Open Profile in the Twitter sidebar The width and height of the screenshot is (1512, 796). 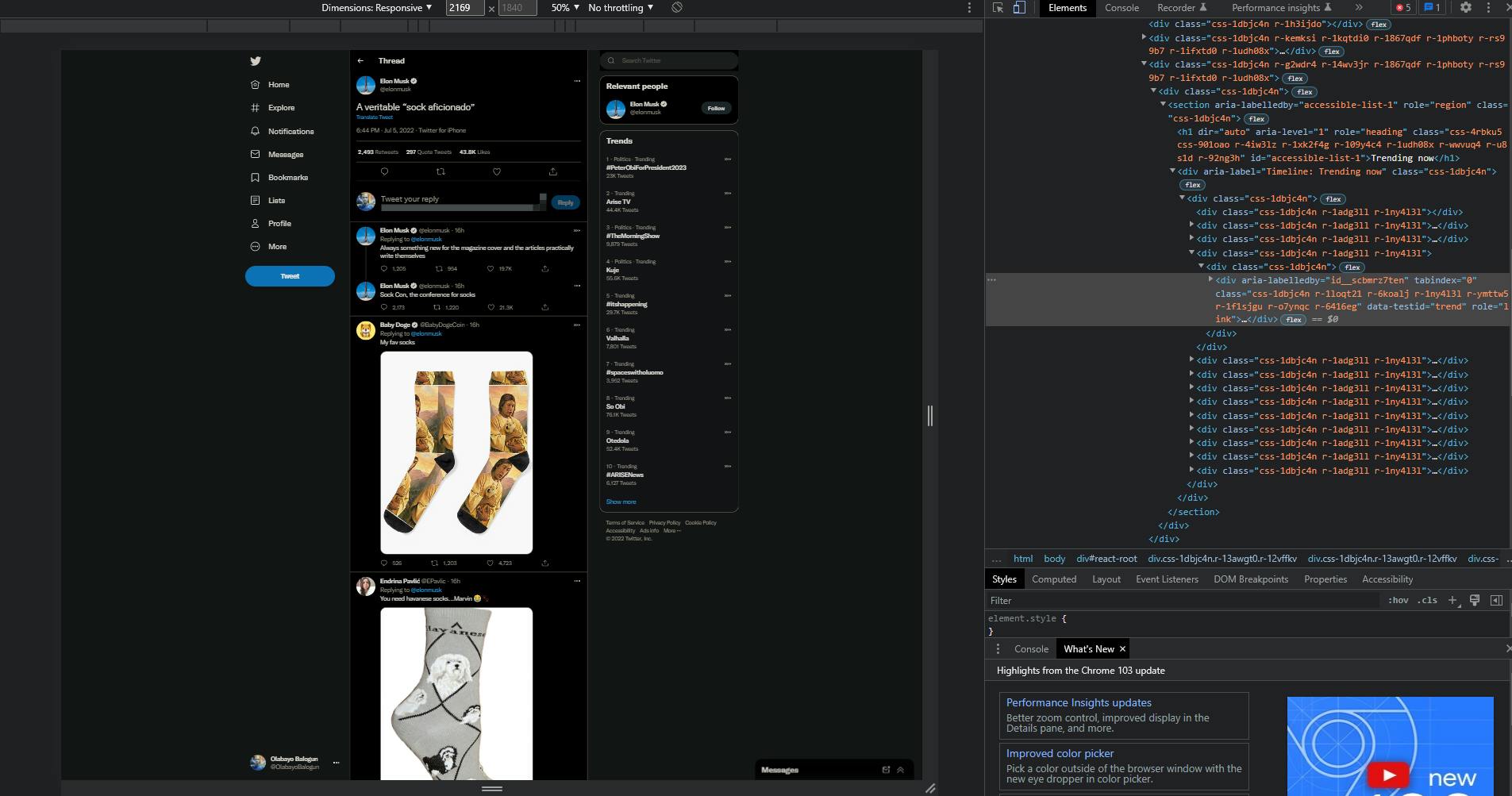tap(271, 223)
